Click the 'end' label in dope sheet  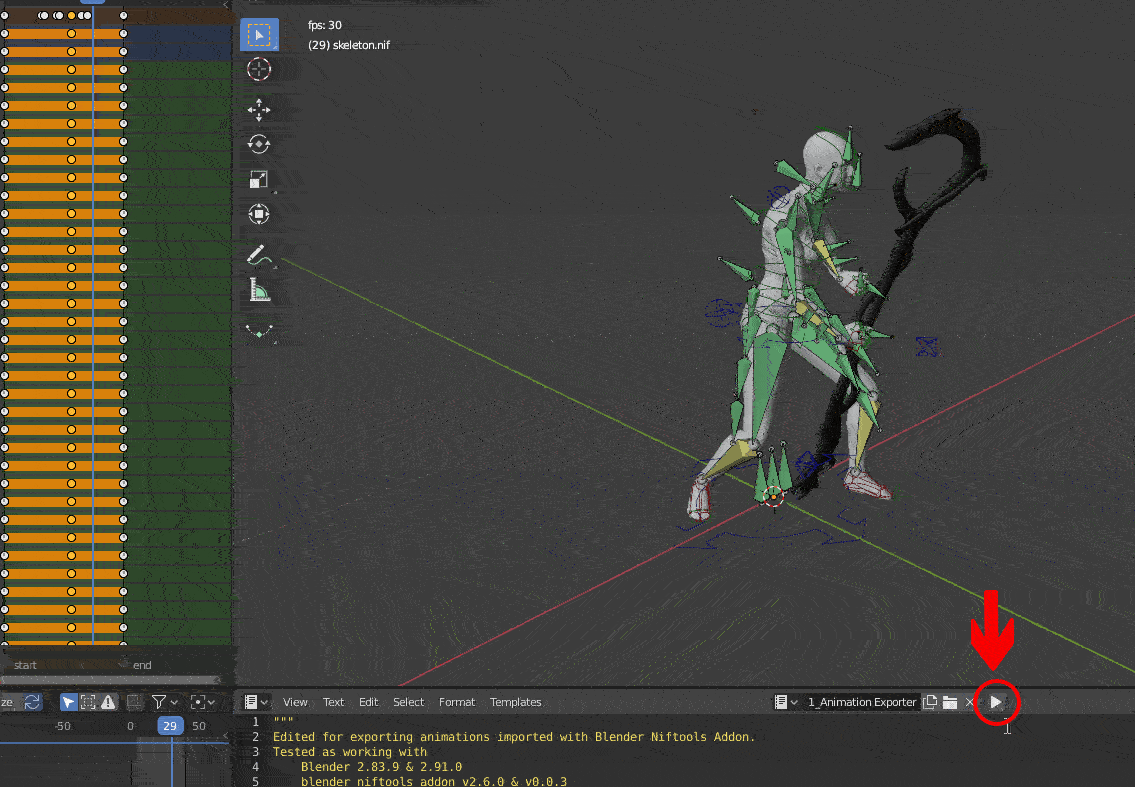pyautogui.click(x=142, y=665)
